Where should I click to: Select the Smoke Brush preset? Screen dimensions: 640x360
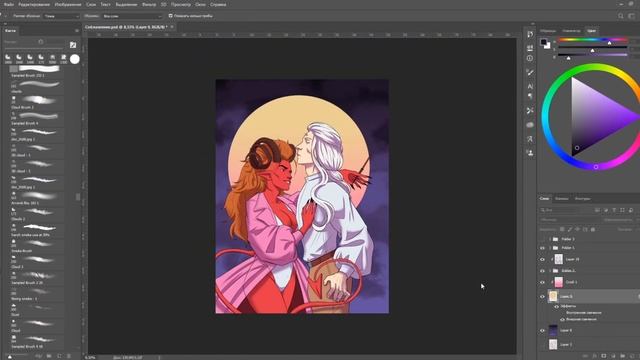37,244
